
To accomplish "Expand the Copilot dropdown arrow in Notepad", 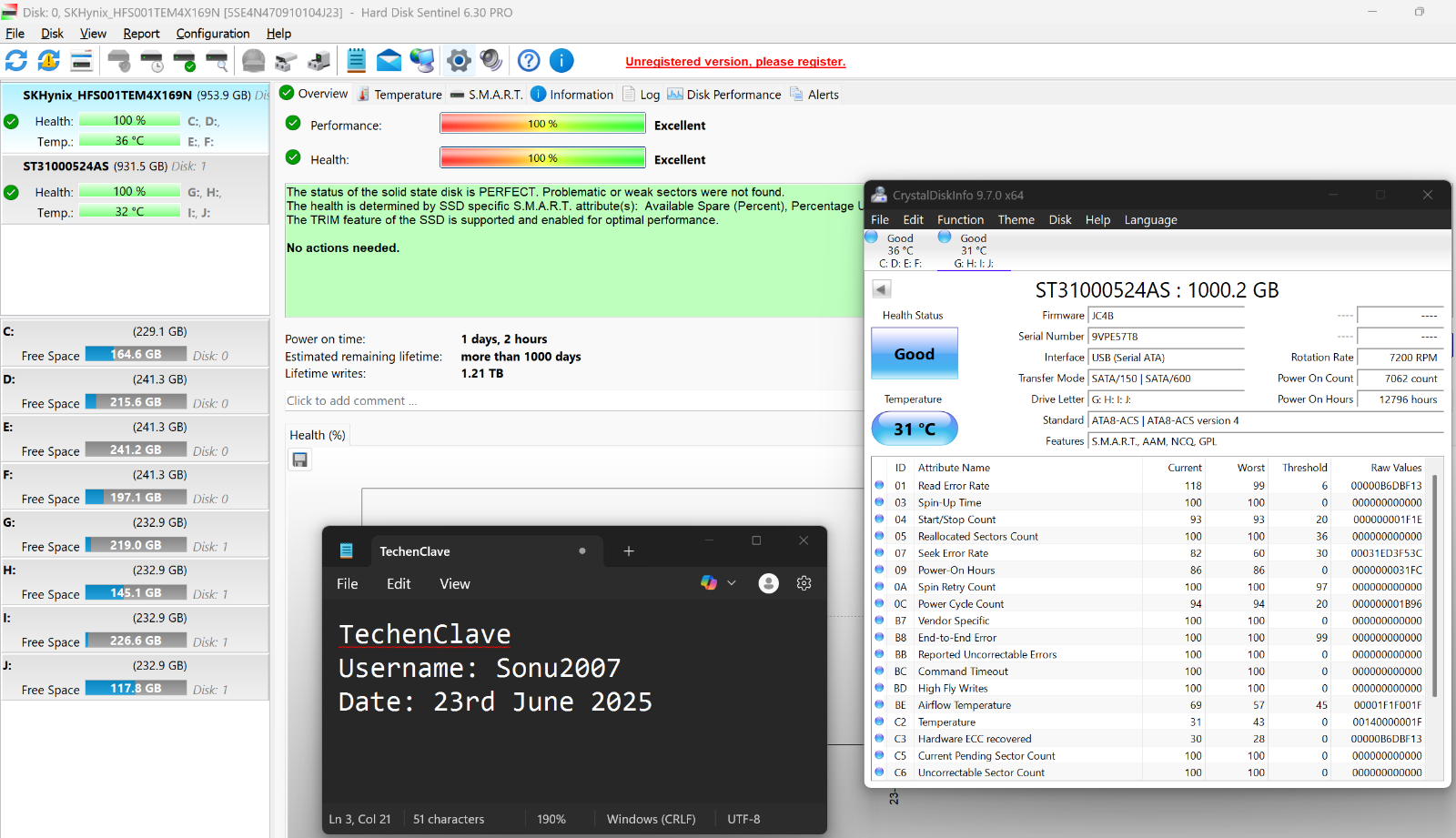I will (732, 583).
